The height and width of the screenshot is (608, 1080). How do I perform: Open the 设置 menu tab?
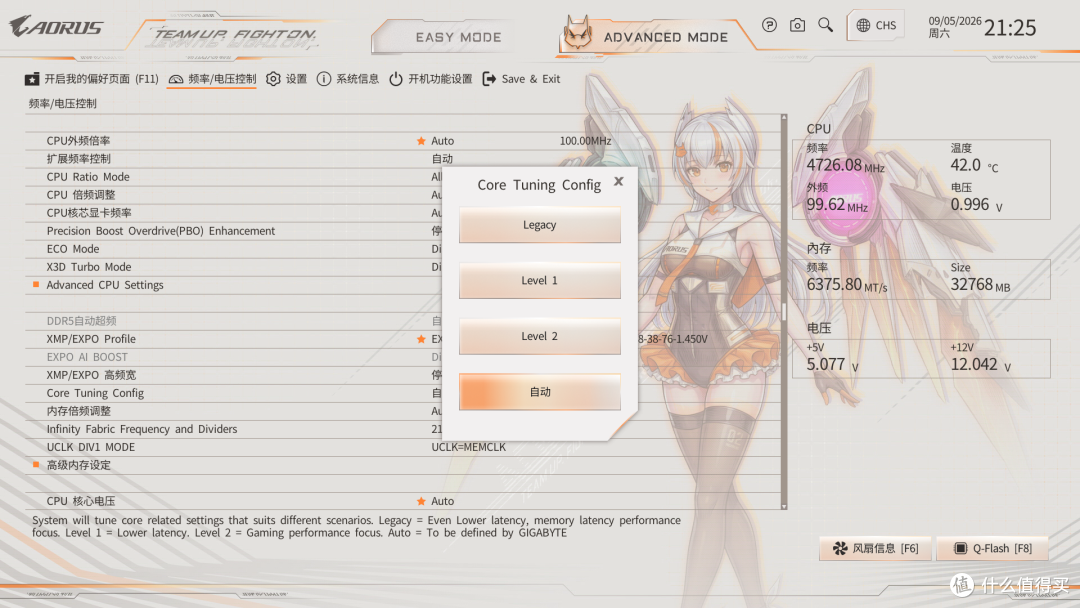click(287, 79)
